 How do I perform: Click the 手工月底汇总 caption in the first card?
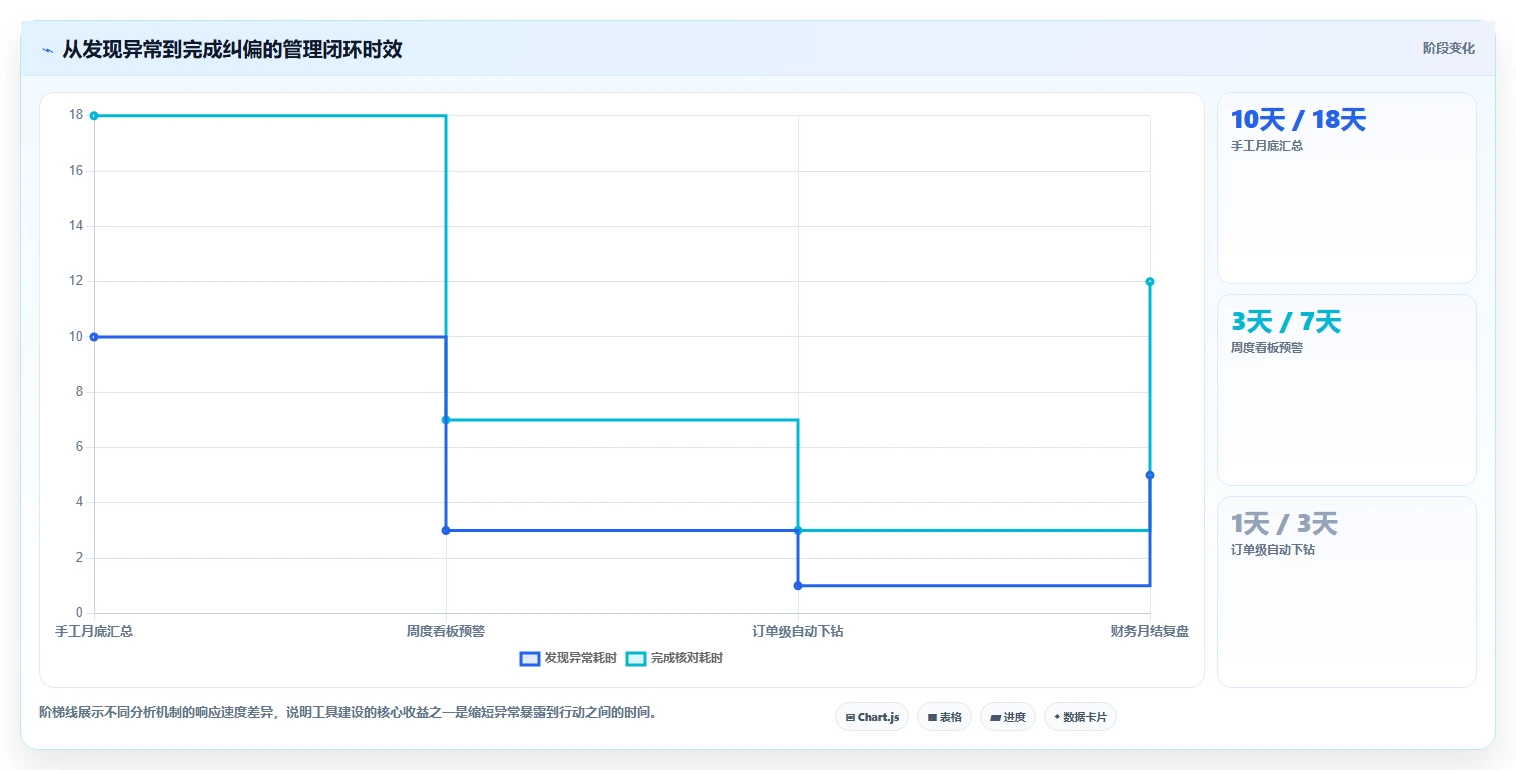pos(1267,146)
